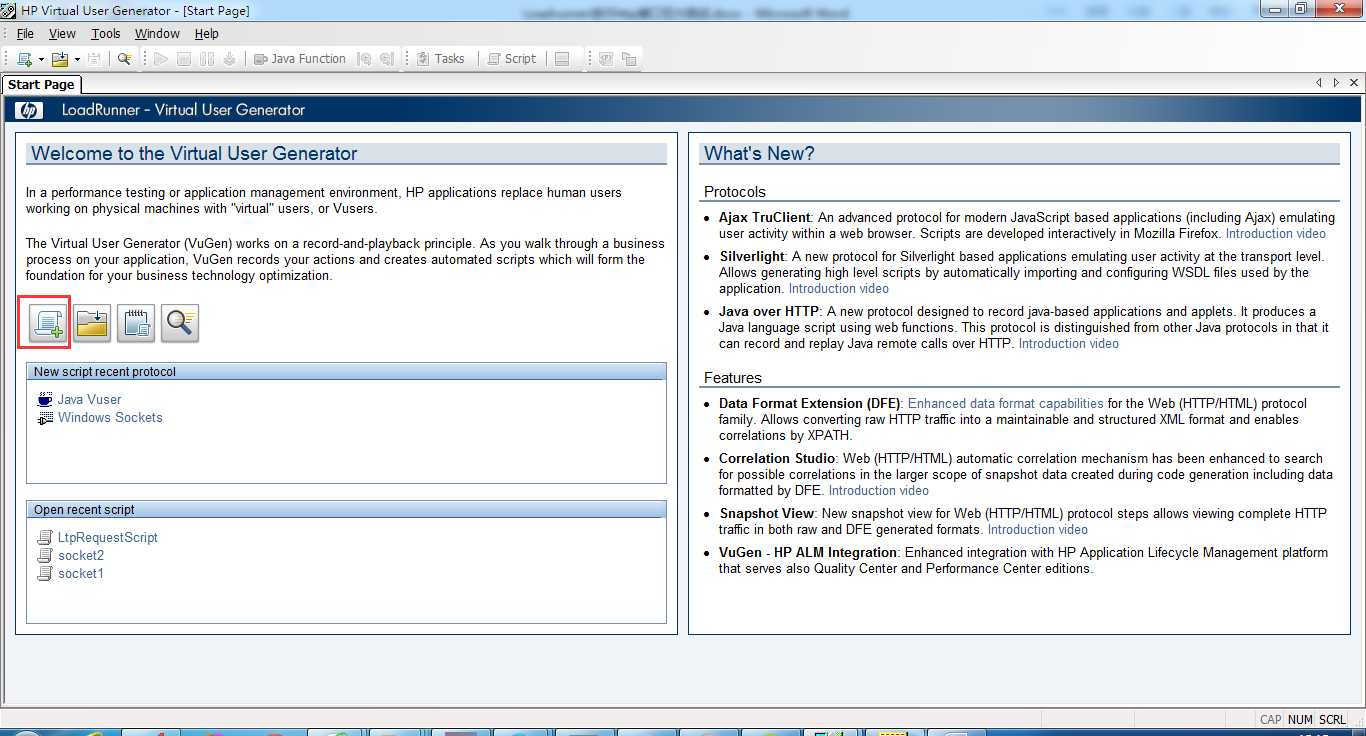The height and width of the screenshot is (736, 1366).
Task: Click the large Open Script folder button
Action: click(x=92, y=323)
